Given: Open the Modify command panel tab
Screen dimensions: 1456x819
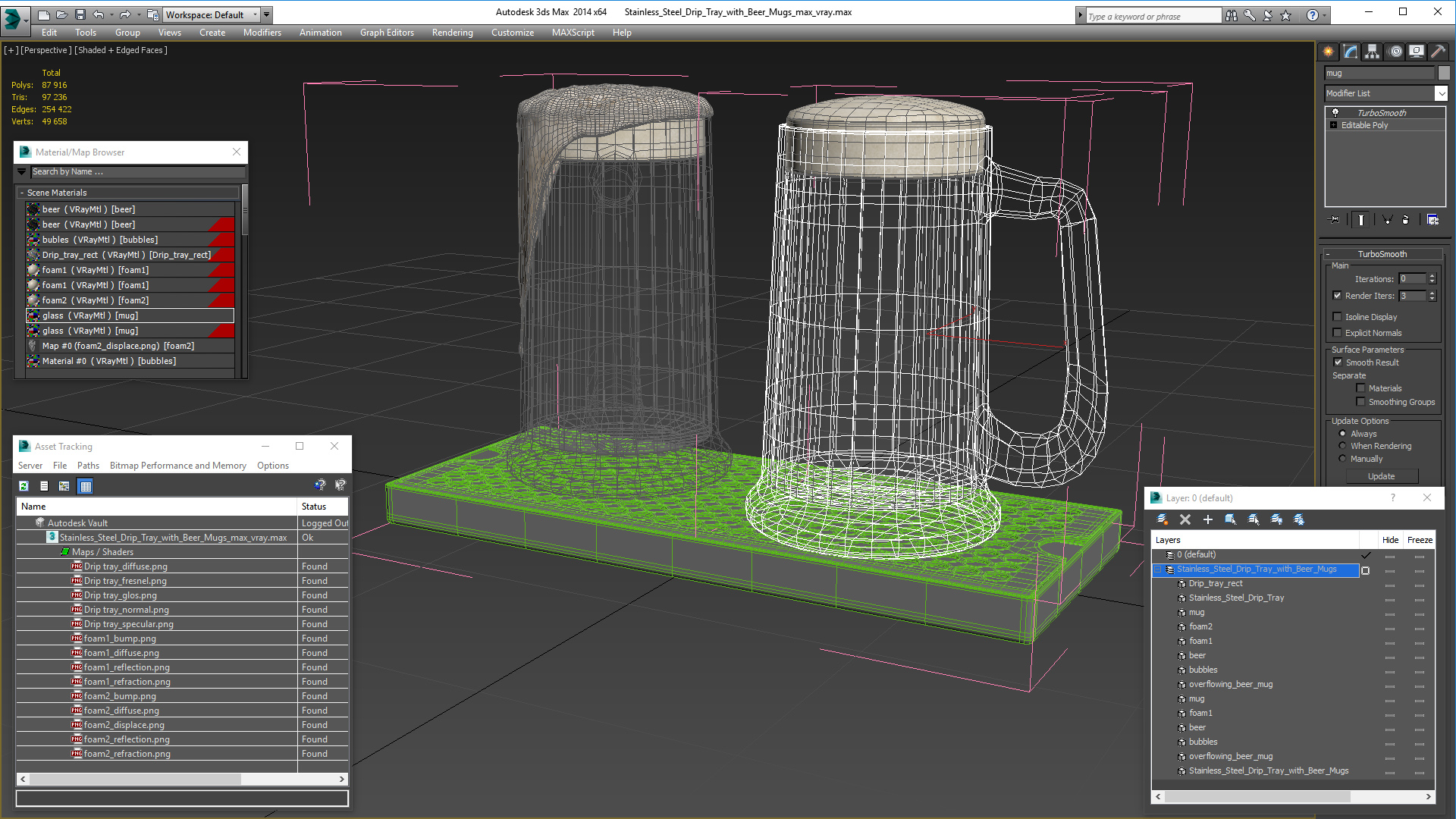Looking at the screenshot, I should click(x=1351, y=52).
